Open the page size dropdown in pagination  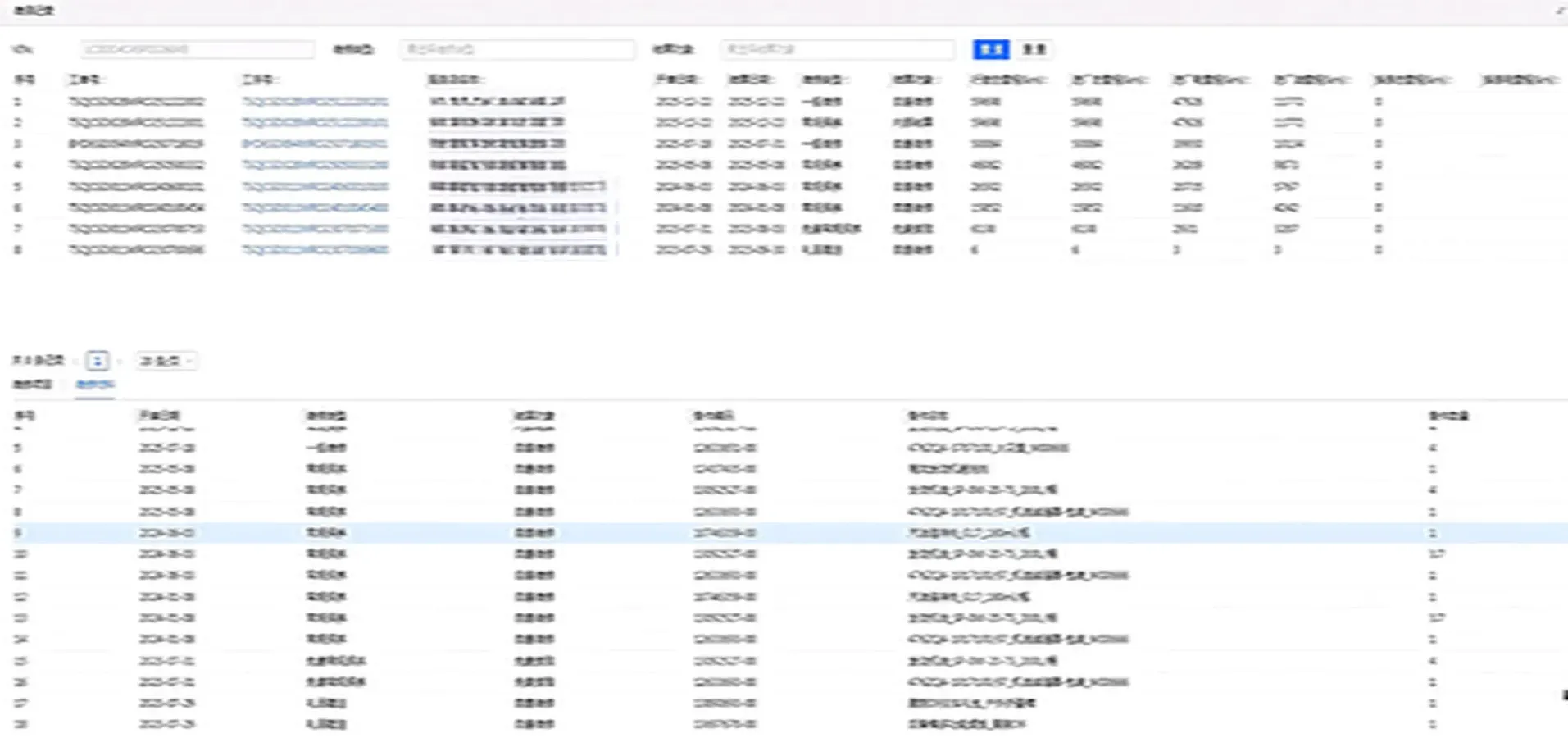point(166,361)
